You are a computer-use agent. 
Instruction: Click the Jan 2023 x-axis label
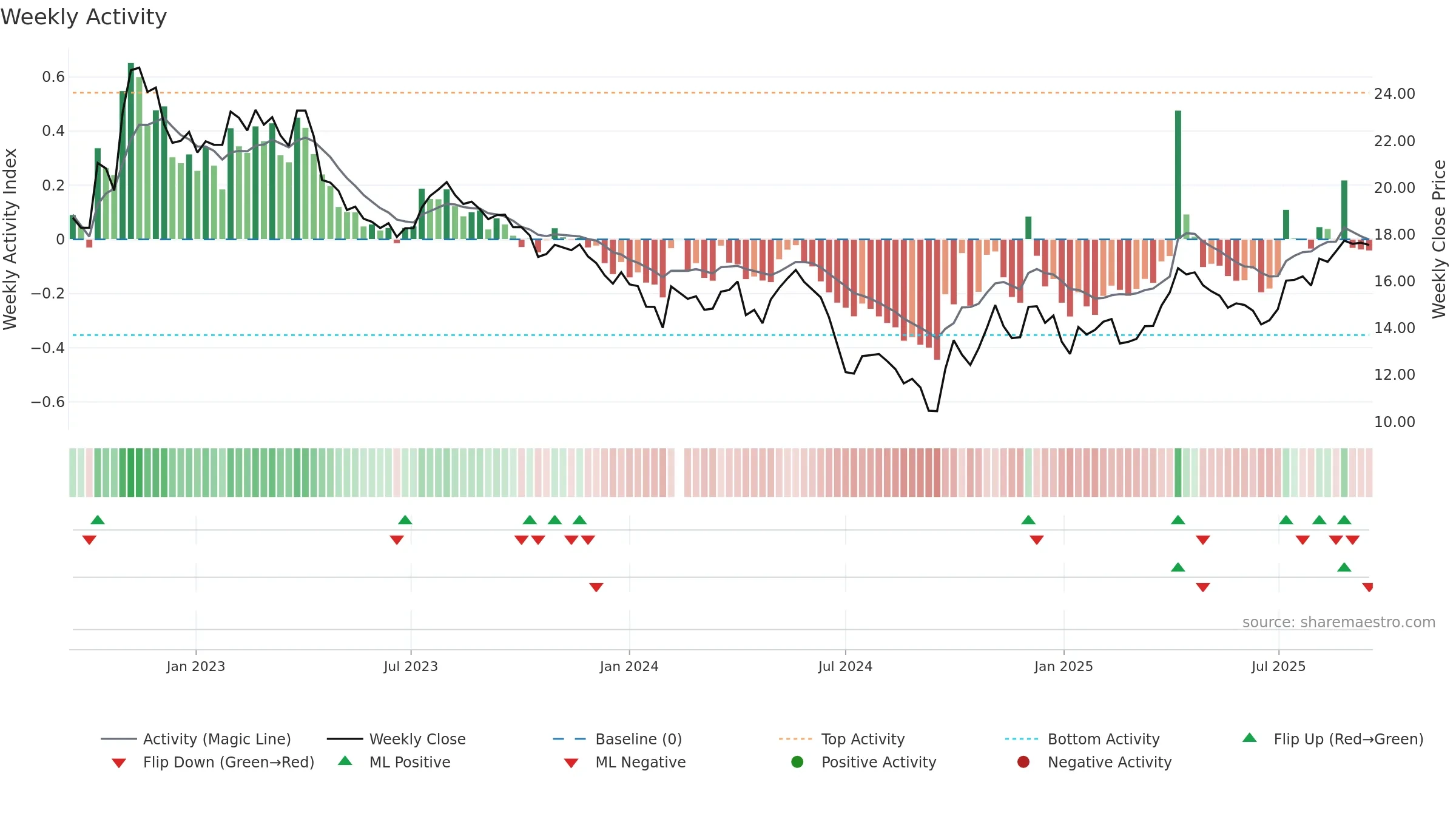coord(196,667)
